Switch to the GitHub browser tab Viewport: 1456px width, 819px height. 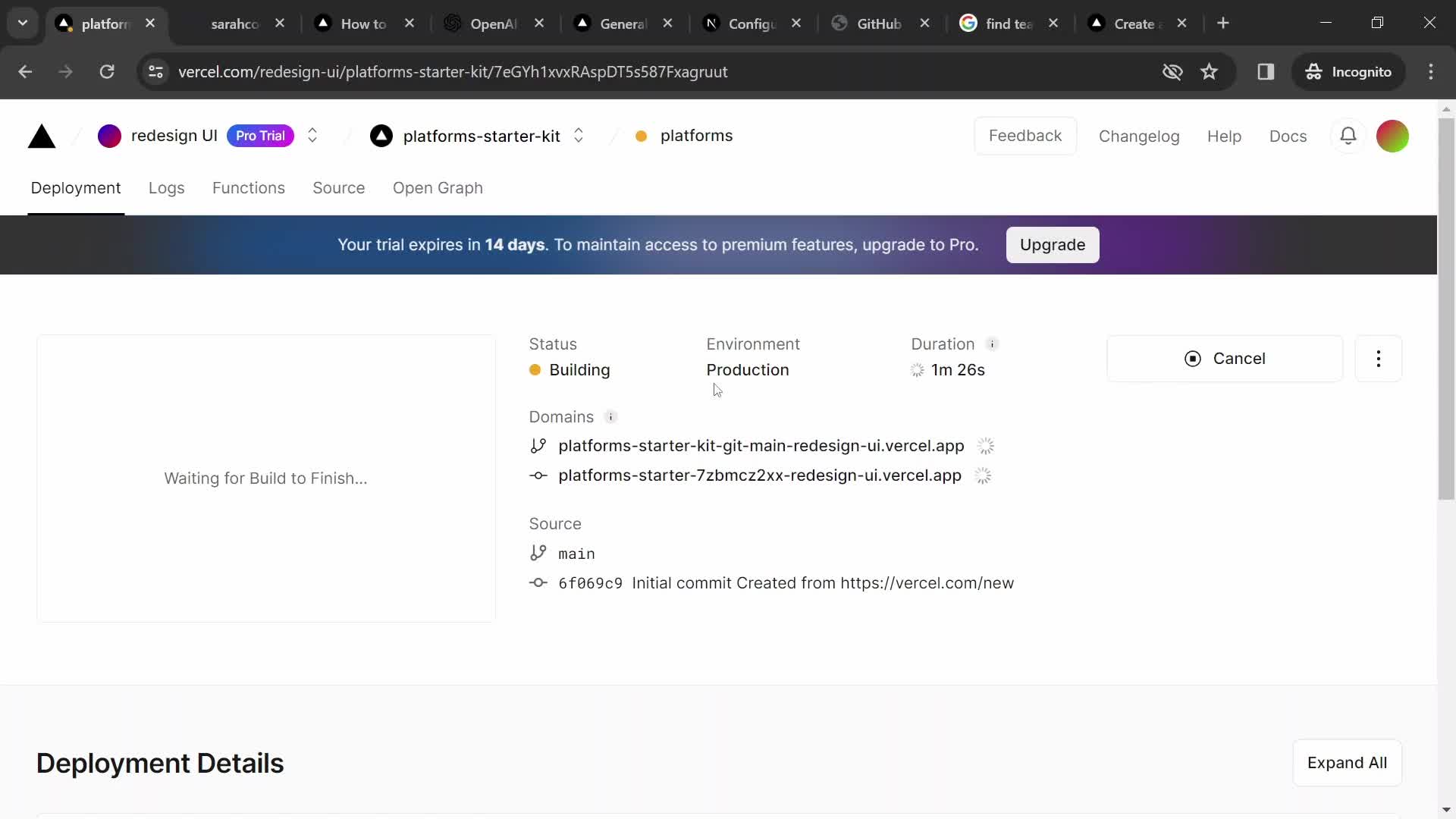(x=878, y=24)
